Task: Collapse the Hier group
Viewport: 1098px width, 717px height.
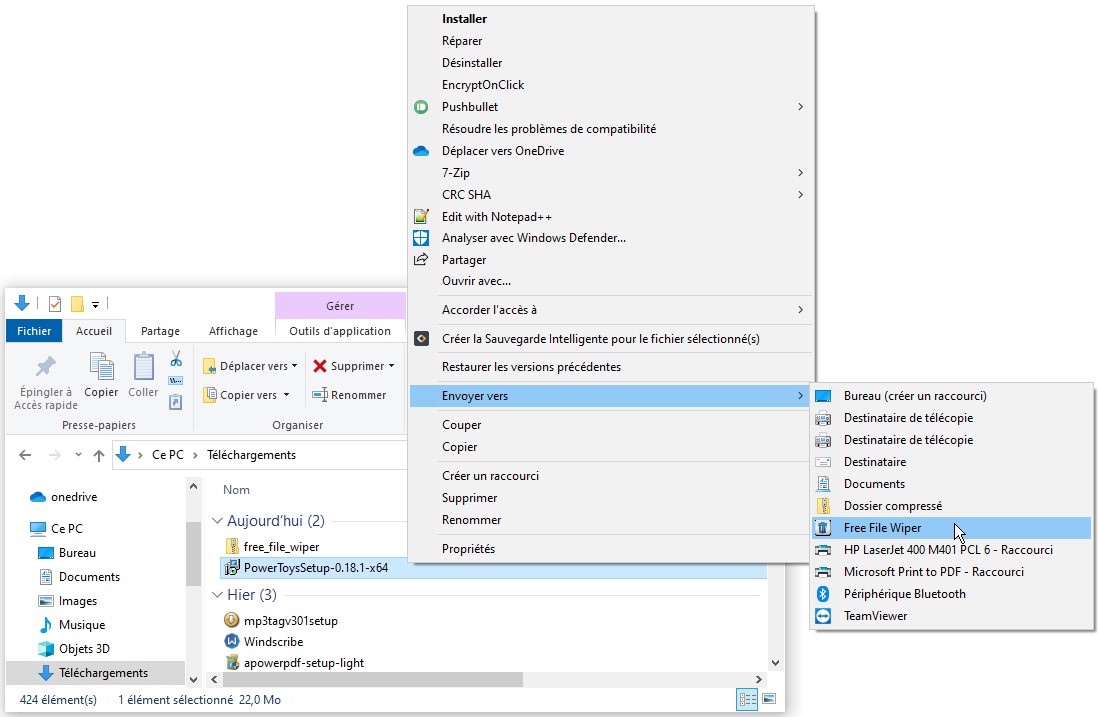Action: point(217,595)
